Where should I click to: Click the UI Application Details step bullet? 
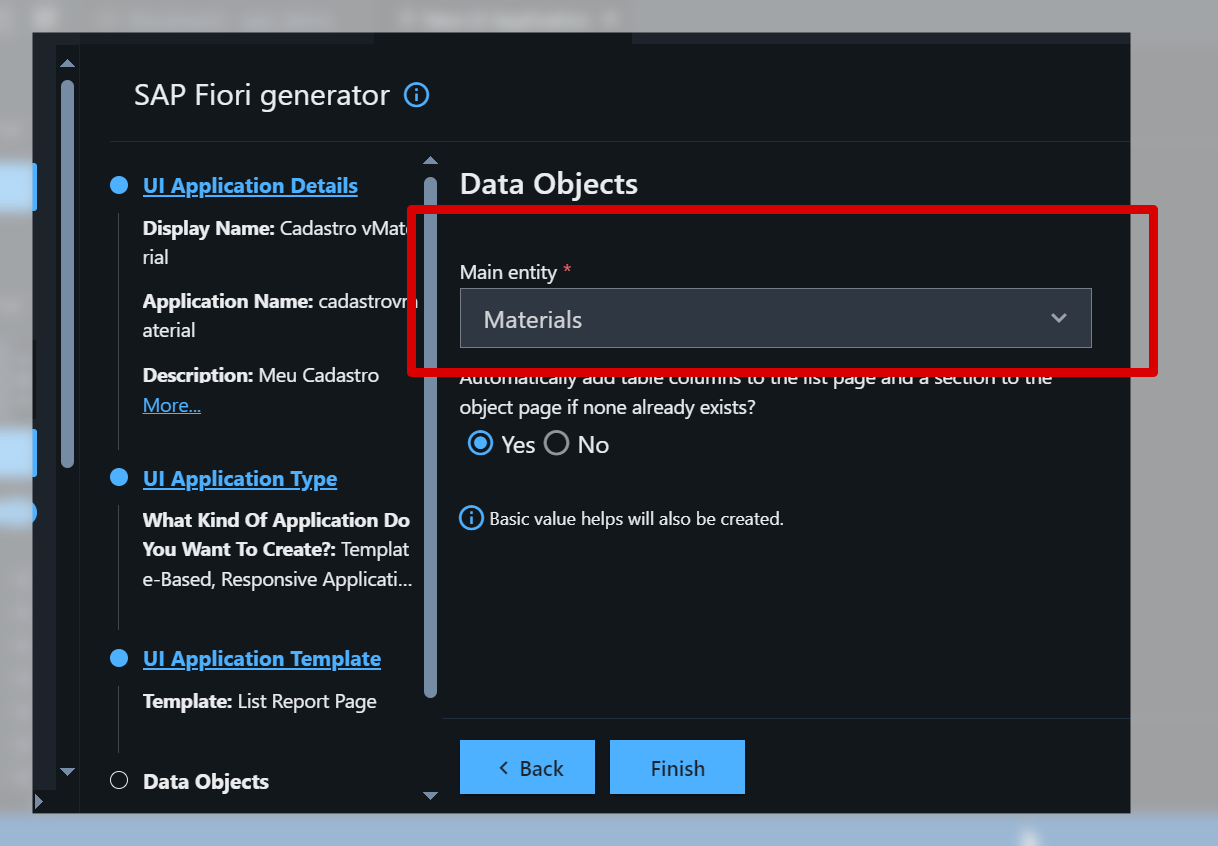(119, 185)
